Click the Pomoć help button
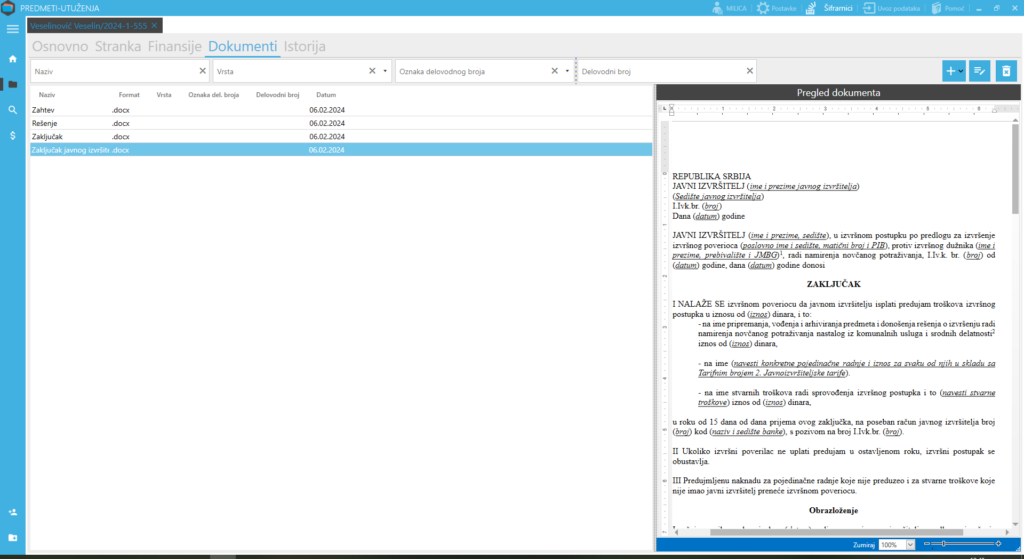1024x559 pixels. (948, 8)
